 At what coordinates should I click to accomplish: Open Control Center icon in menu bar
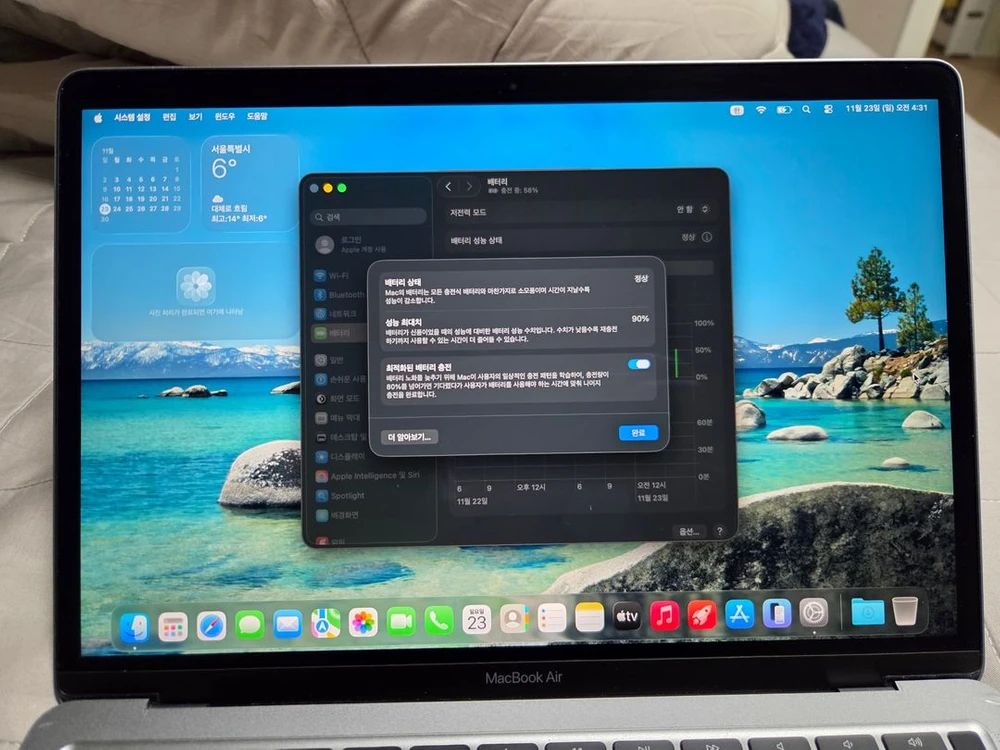click(x=828, y=109)
